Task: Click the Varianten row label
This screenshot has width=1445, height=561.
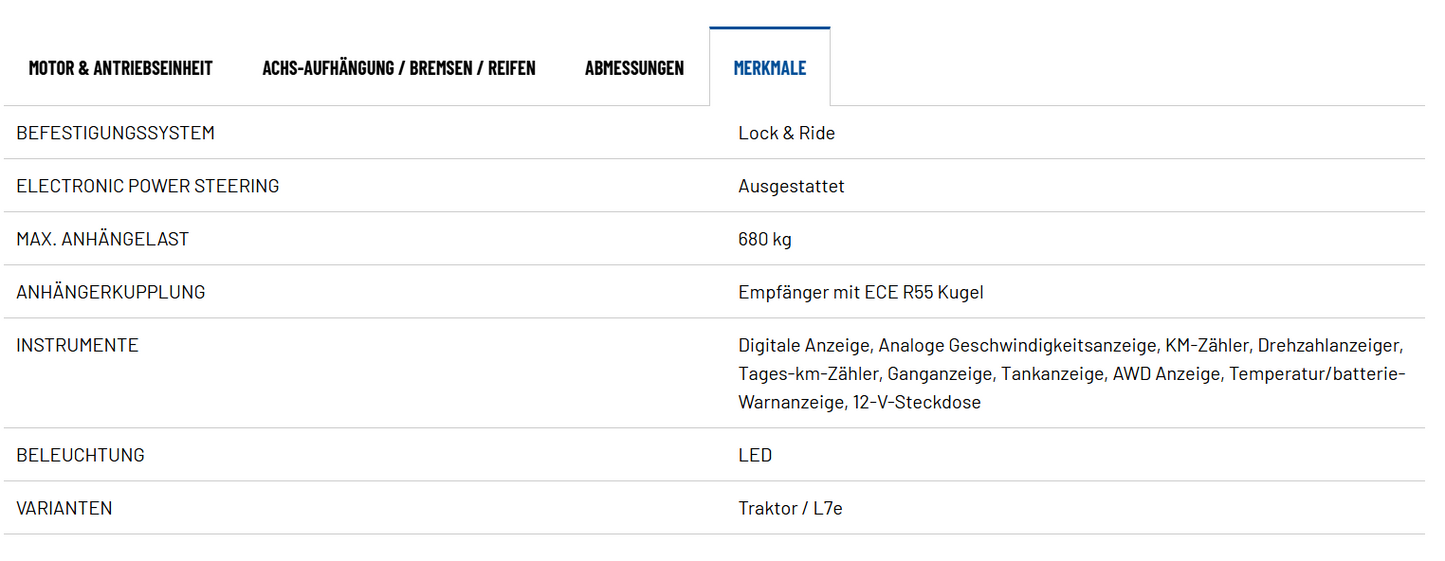Action: tap(64, 508)
